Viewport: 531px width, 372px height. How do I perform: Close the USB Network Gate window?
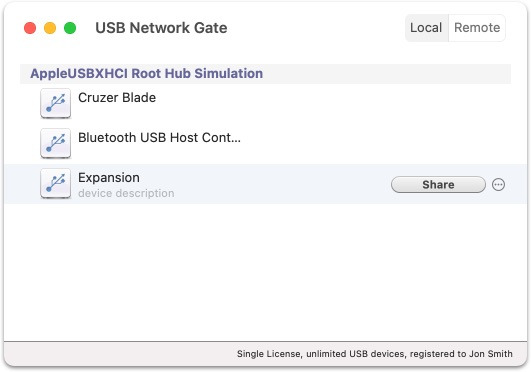pyautogui.click(x=30, y=28)
